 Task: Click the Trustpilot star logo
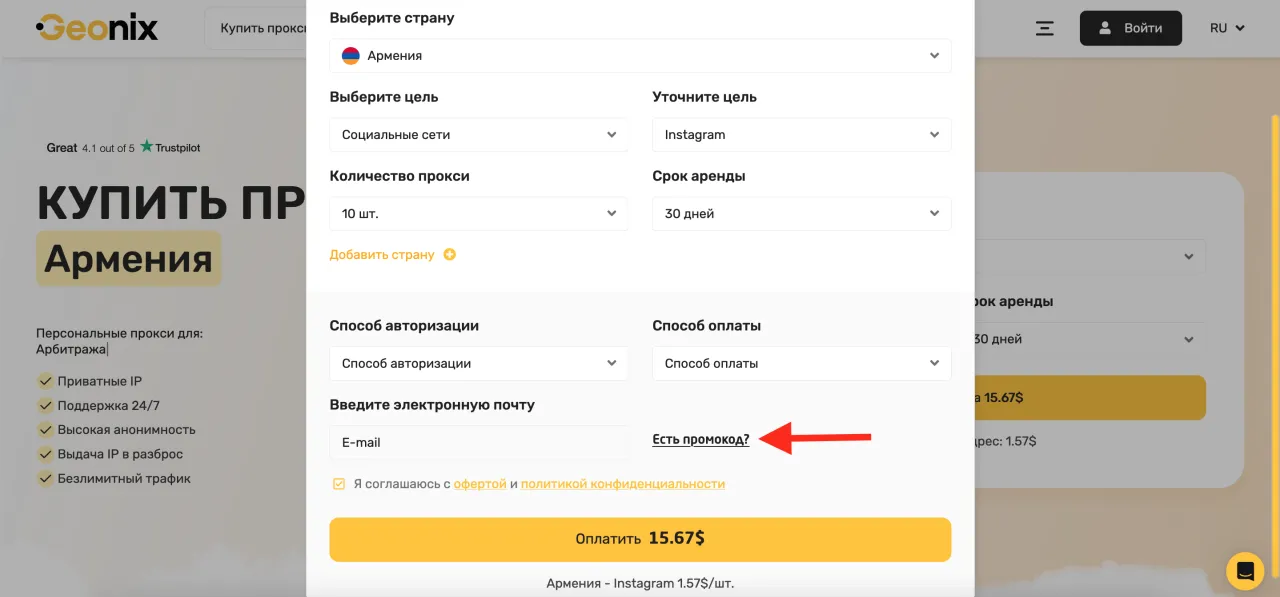[x=147, y=147]
